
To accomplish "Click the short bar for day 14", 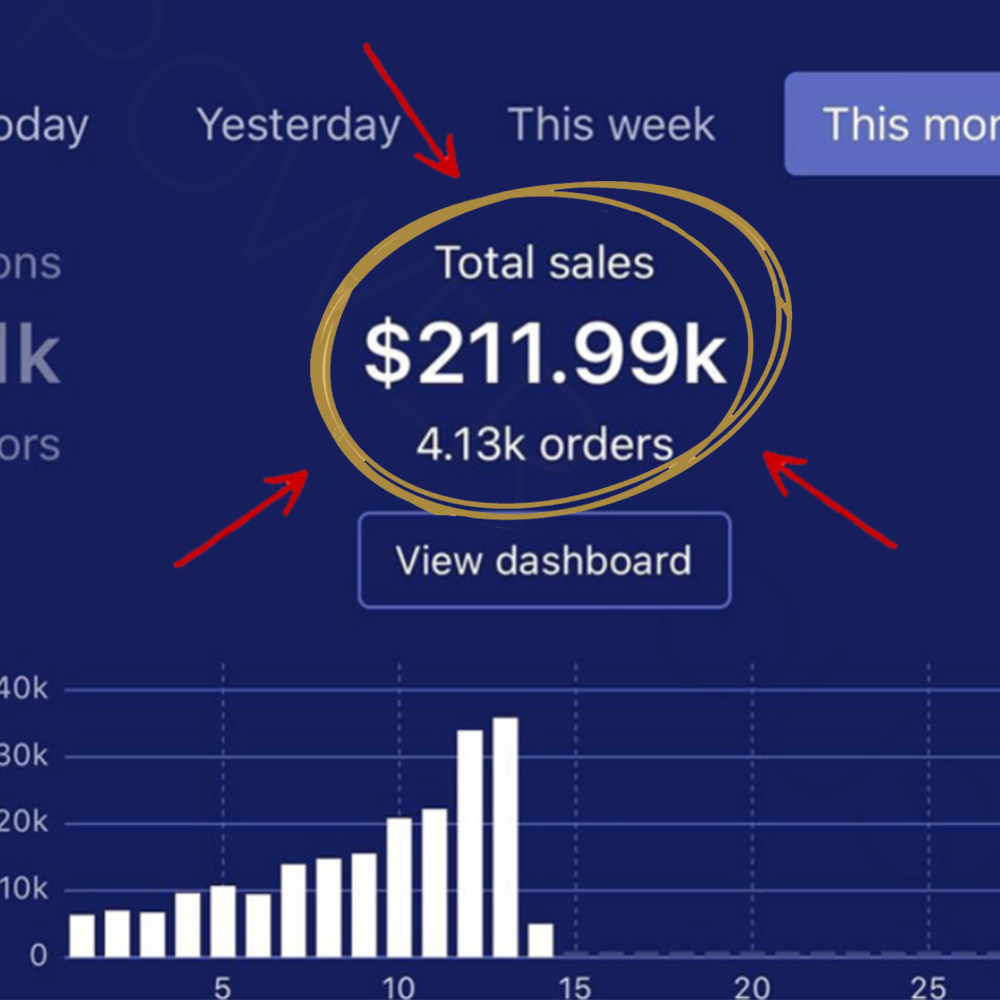I will tap(540, 939).
